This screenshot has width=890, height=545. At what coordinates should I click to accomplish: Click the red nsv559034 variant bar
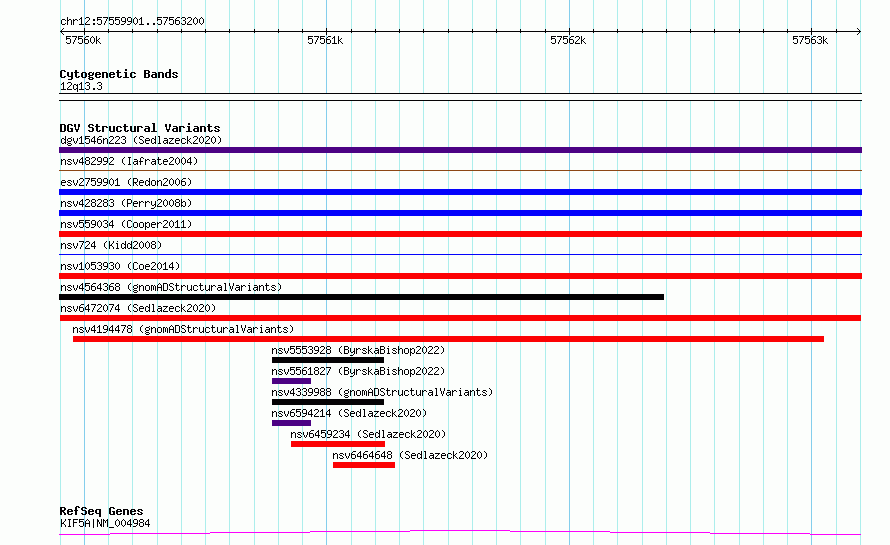coord(460,234)
